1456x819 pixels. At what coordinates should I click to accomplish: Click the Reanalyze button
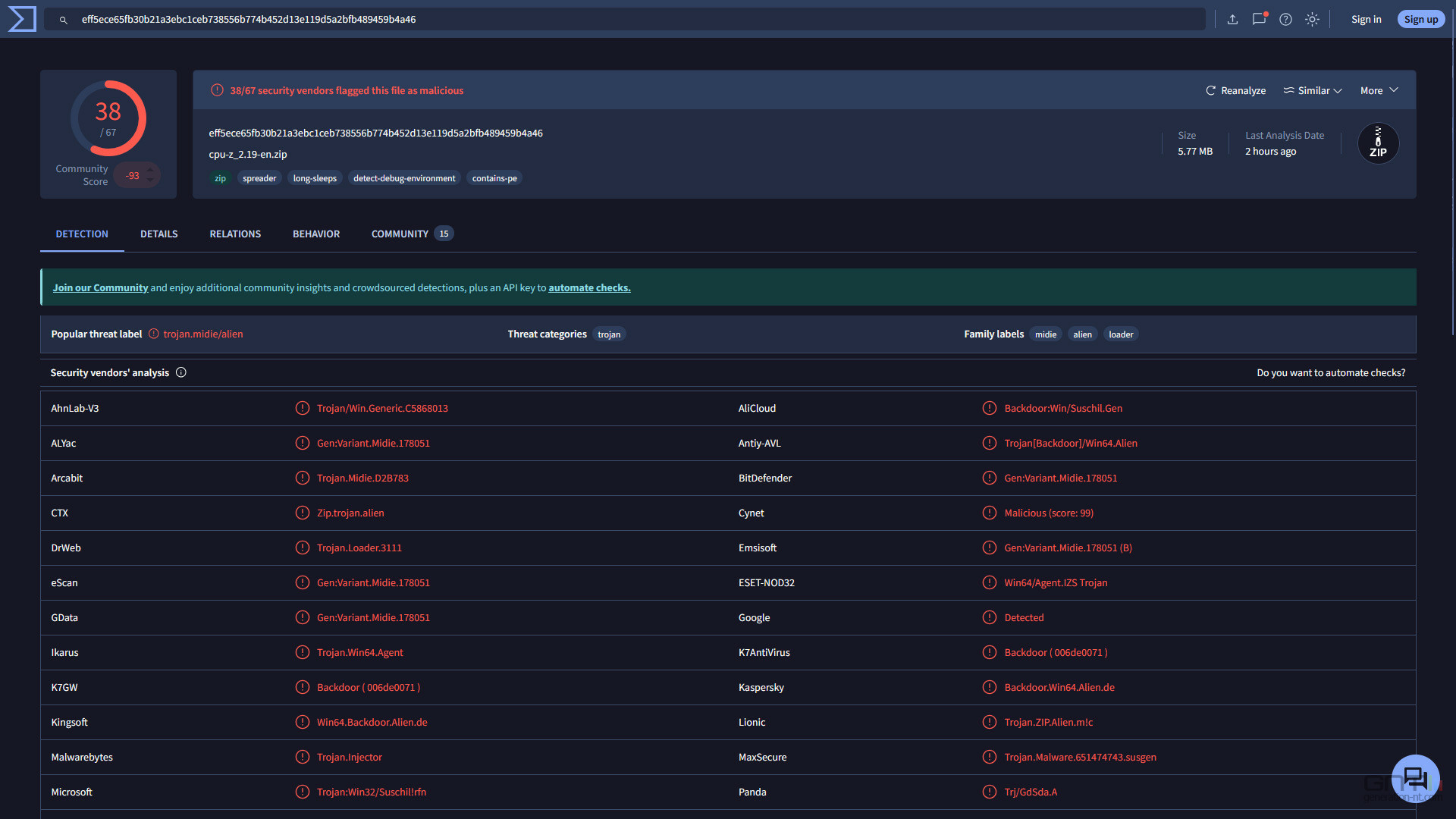point(1235,90)
